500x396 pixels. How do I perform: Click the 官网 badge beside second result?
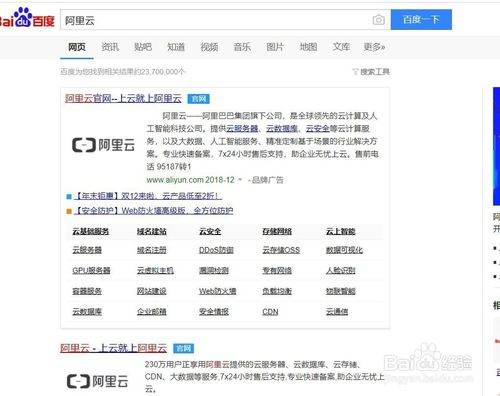tap(184, 348)
